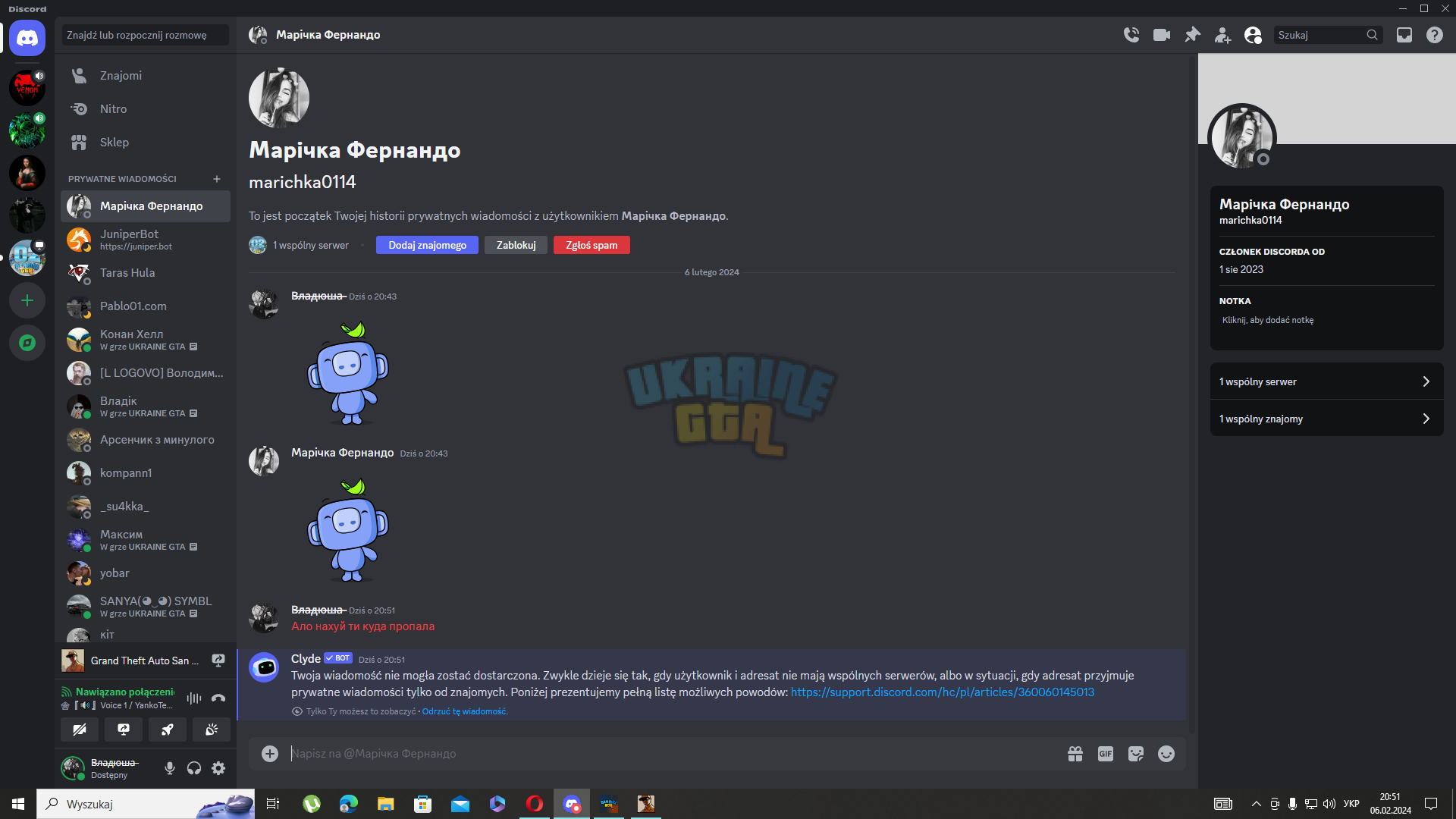
Task: Open the taskbar volume control
Action: 1329,804
